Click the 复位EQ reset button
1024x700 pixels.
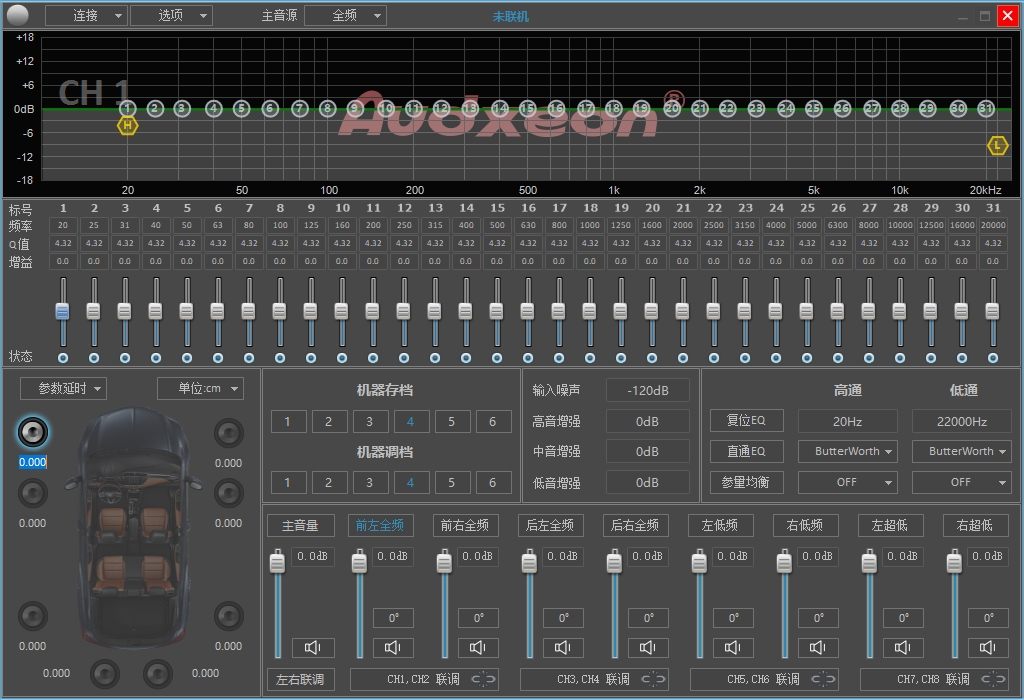(x=746, y=420)
